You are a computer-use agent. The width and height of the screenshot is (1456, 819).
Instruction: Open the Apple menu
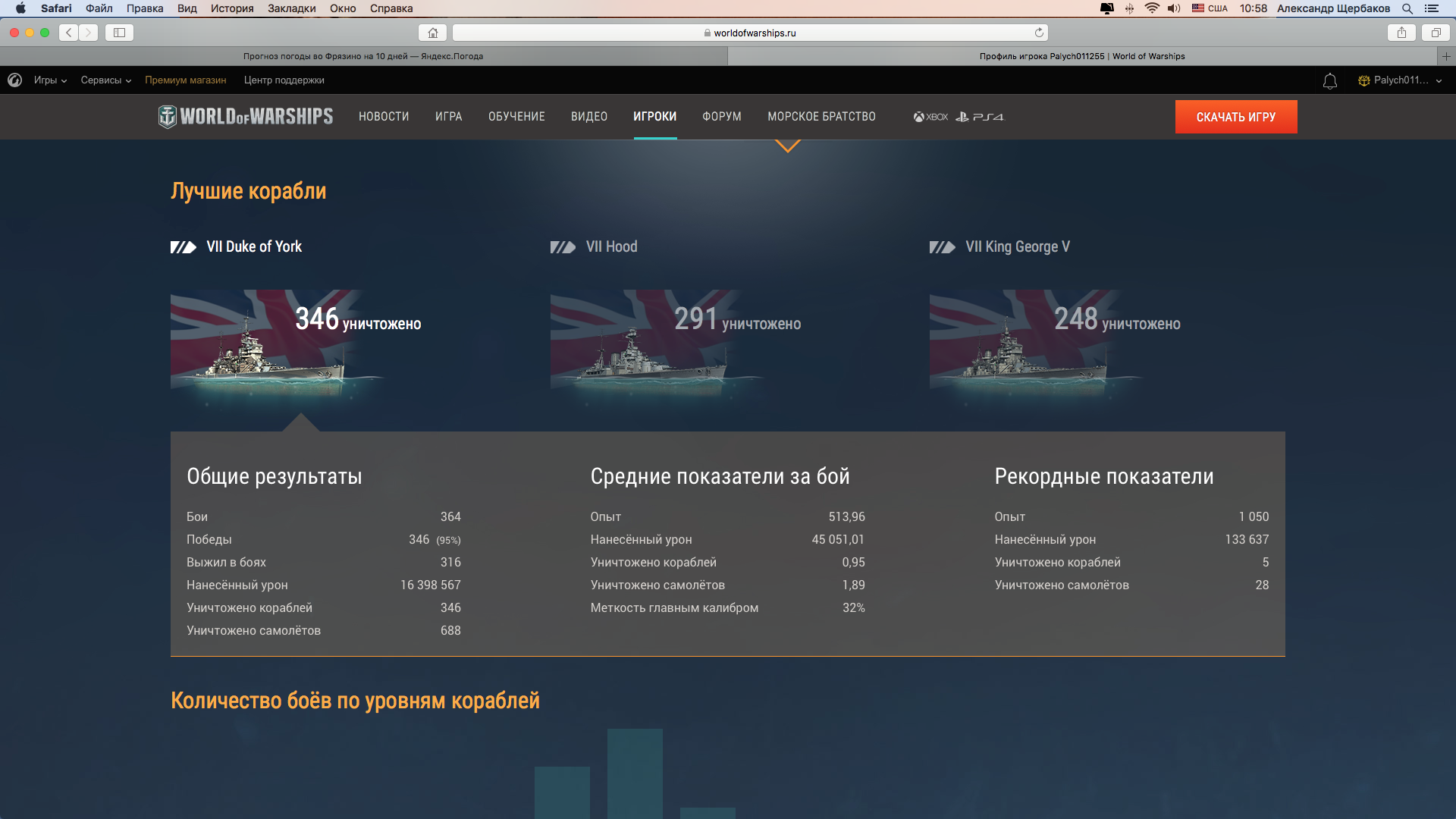[20, 8]
